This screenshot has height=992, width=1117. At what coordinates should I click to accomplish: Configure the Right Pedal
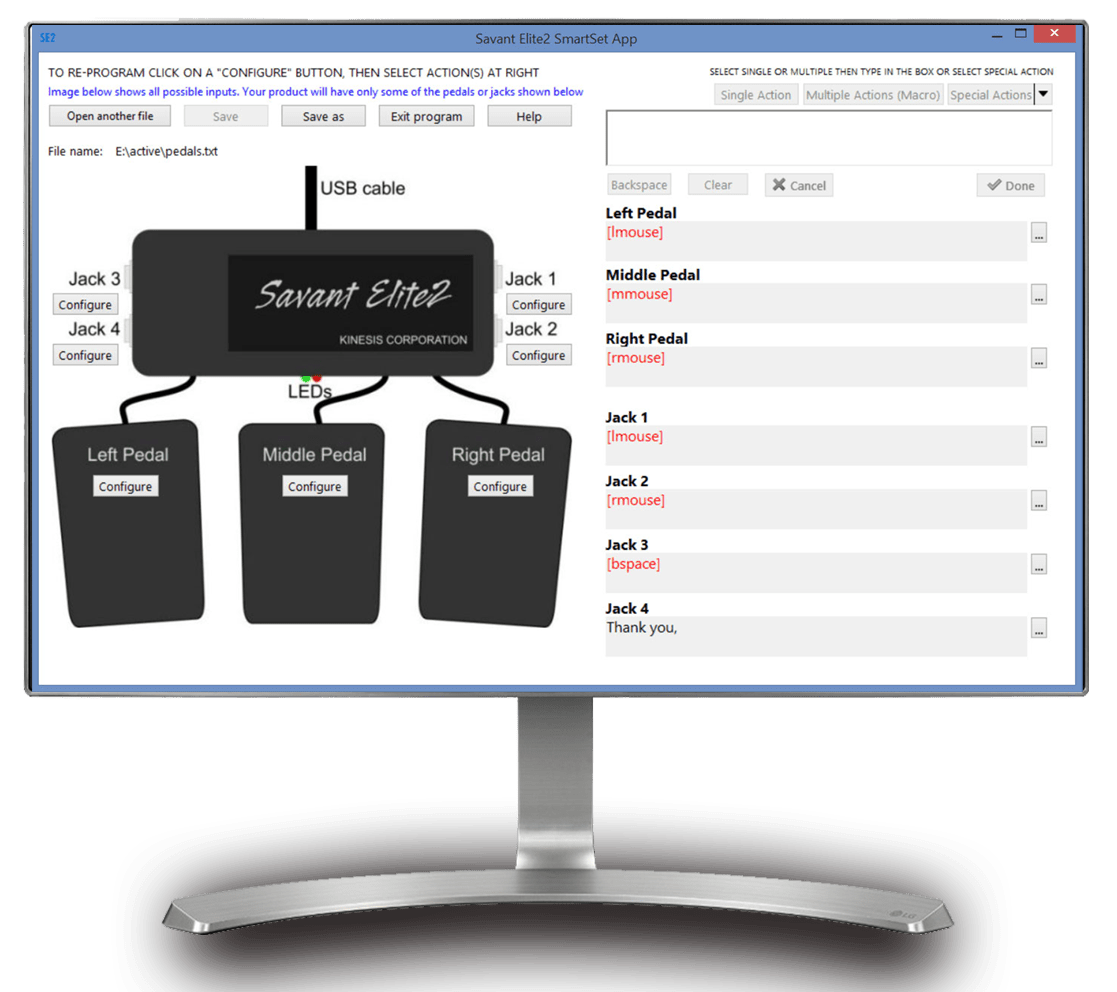[500, 486]
